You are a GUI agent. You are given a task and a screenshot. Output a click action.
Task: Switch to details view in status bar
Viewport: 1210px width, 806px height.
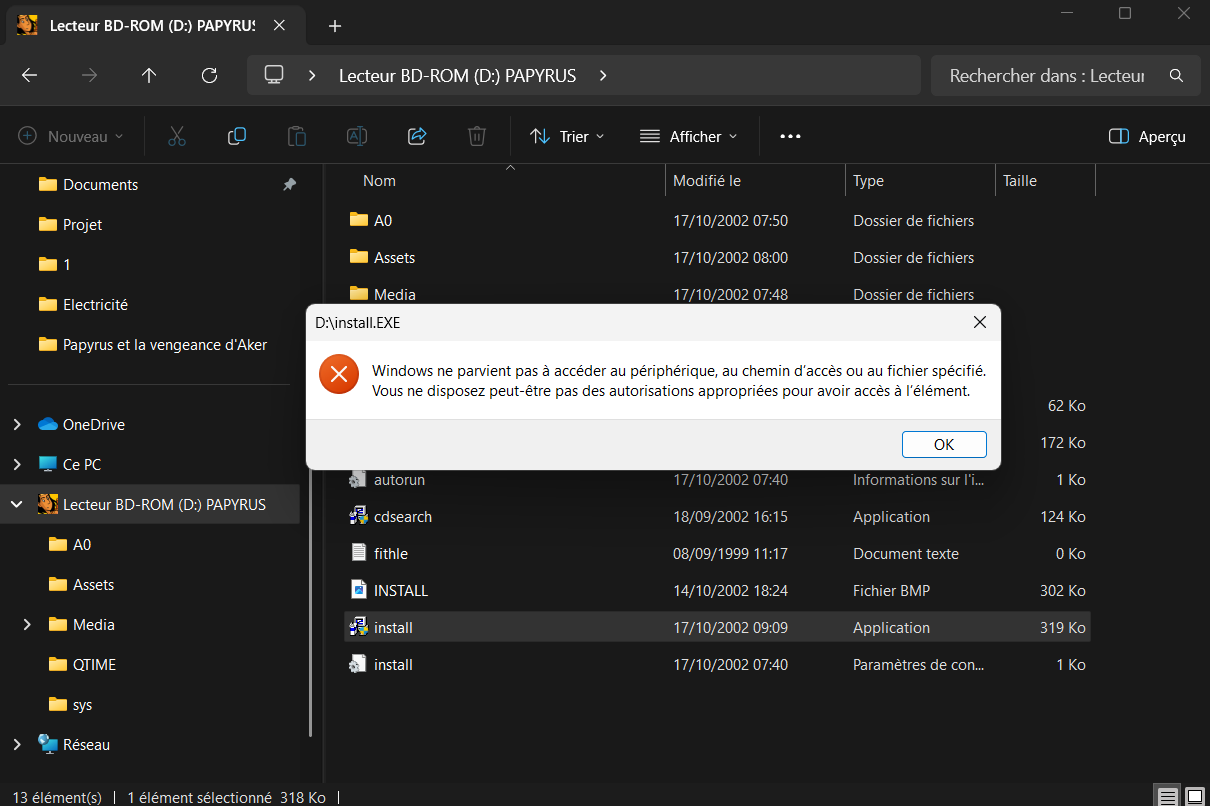click(x=1167, y=797)
